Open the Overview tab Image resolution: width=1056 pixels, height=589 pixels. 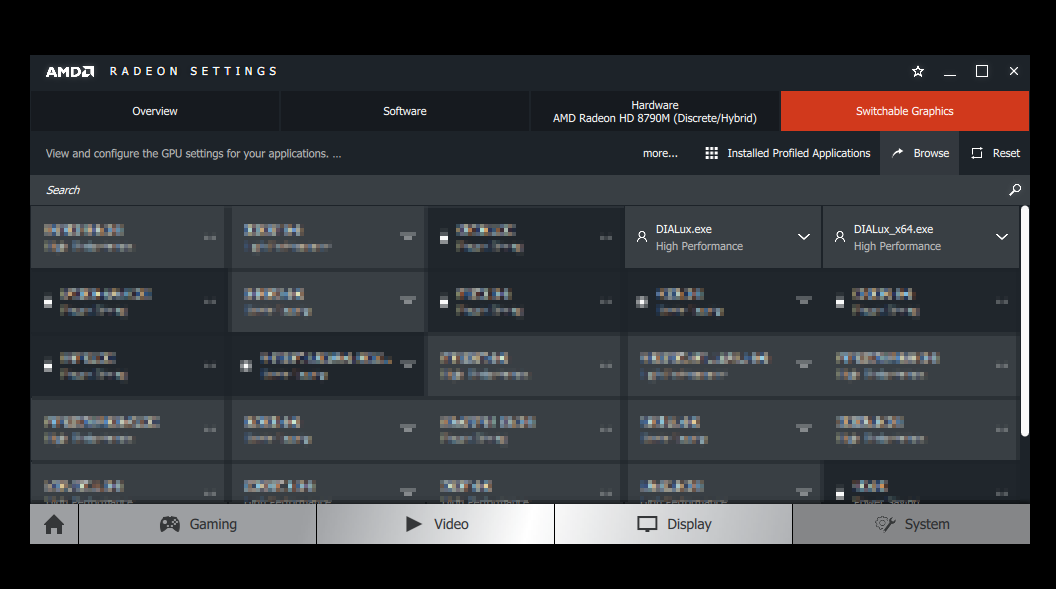tap(155, 111)
